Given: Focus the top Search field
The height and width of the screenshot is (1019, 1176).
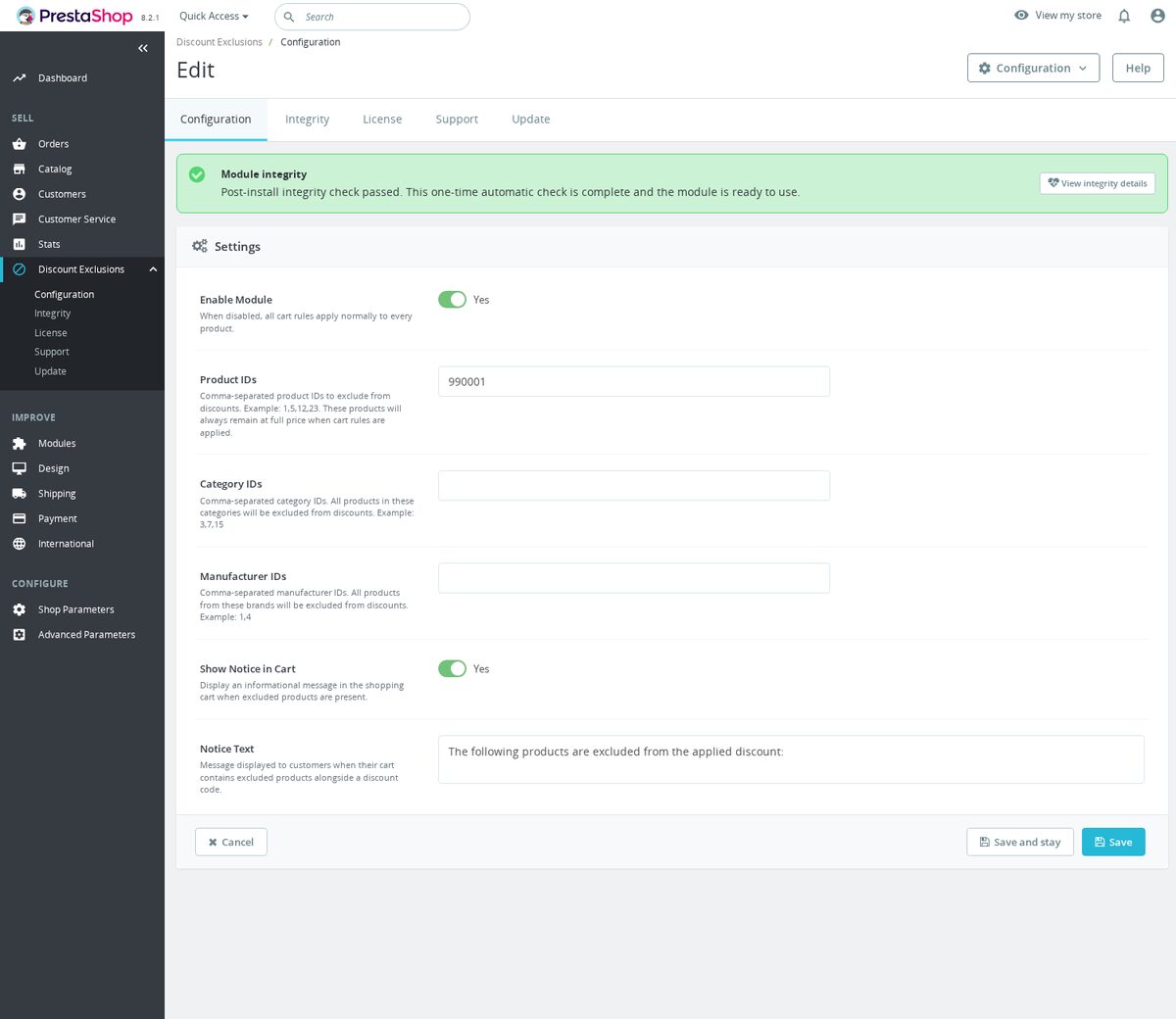Looking at the screenshot, I should [372, 17].
